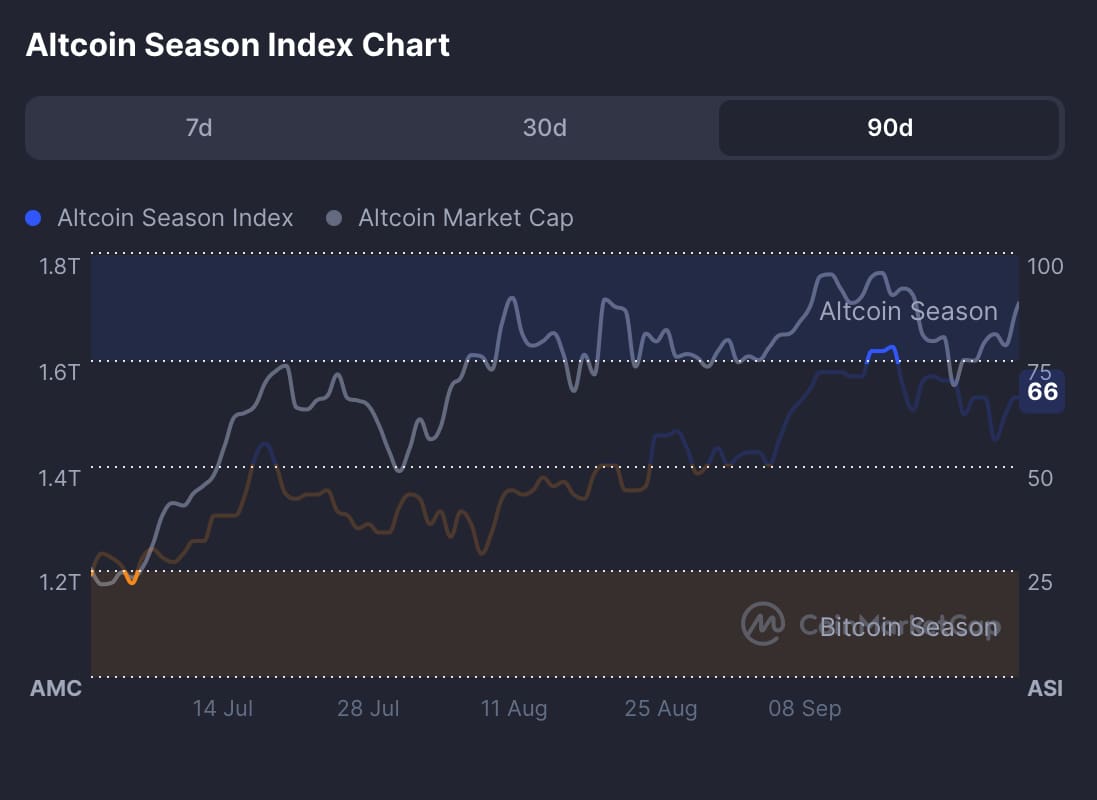Click the Bitcoin Season zone label

click(908, 627)
